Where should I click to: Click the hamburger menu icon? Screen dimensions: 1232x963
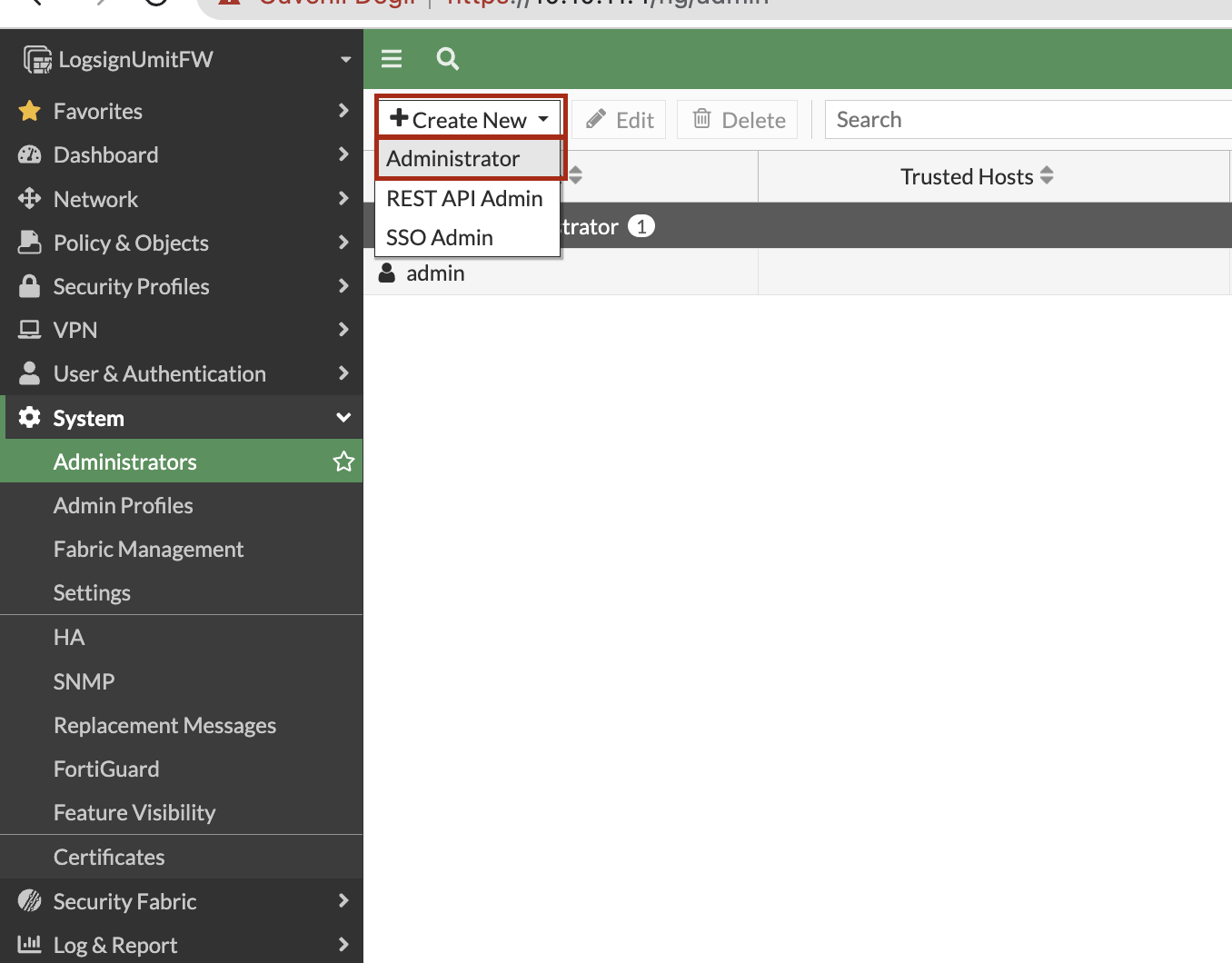392,59
